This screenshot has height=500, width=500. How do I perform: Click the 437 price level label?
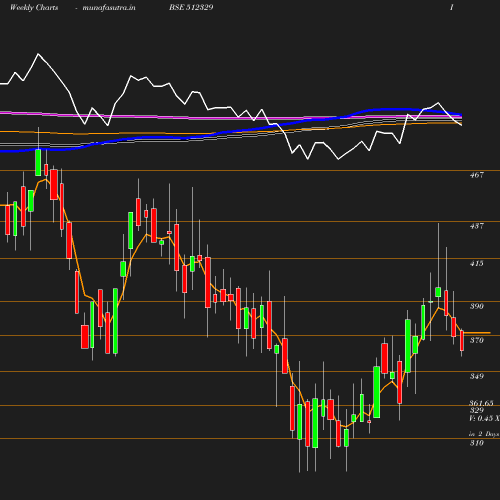point(477,226)
